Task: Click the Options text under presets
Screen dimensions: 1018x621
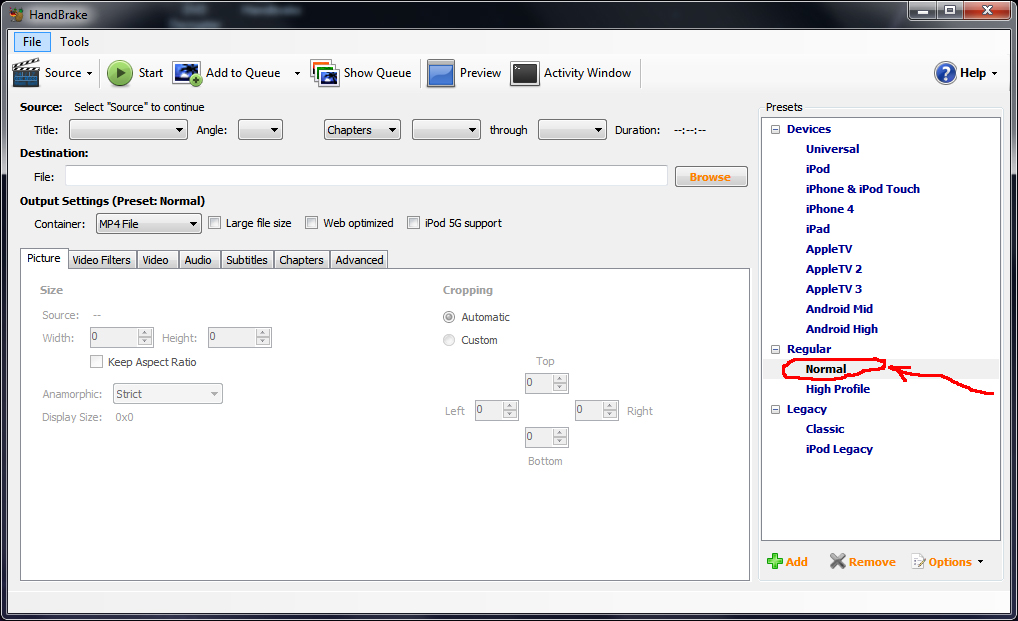Action: click(950, 562)
